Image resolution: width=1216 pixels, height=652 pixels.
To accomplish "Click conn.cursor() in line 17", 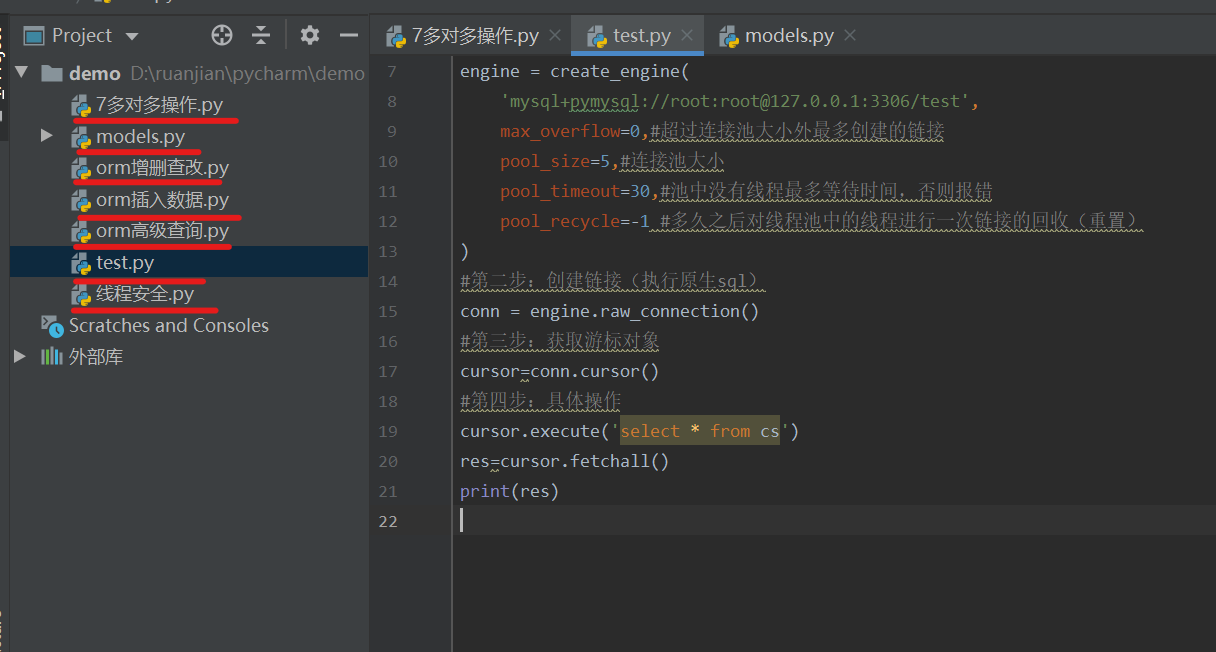I will pos(595,371).
